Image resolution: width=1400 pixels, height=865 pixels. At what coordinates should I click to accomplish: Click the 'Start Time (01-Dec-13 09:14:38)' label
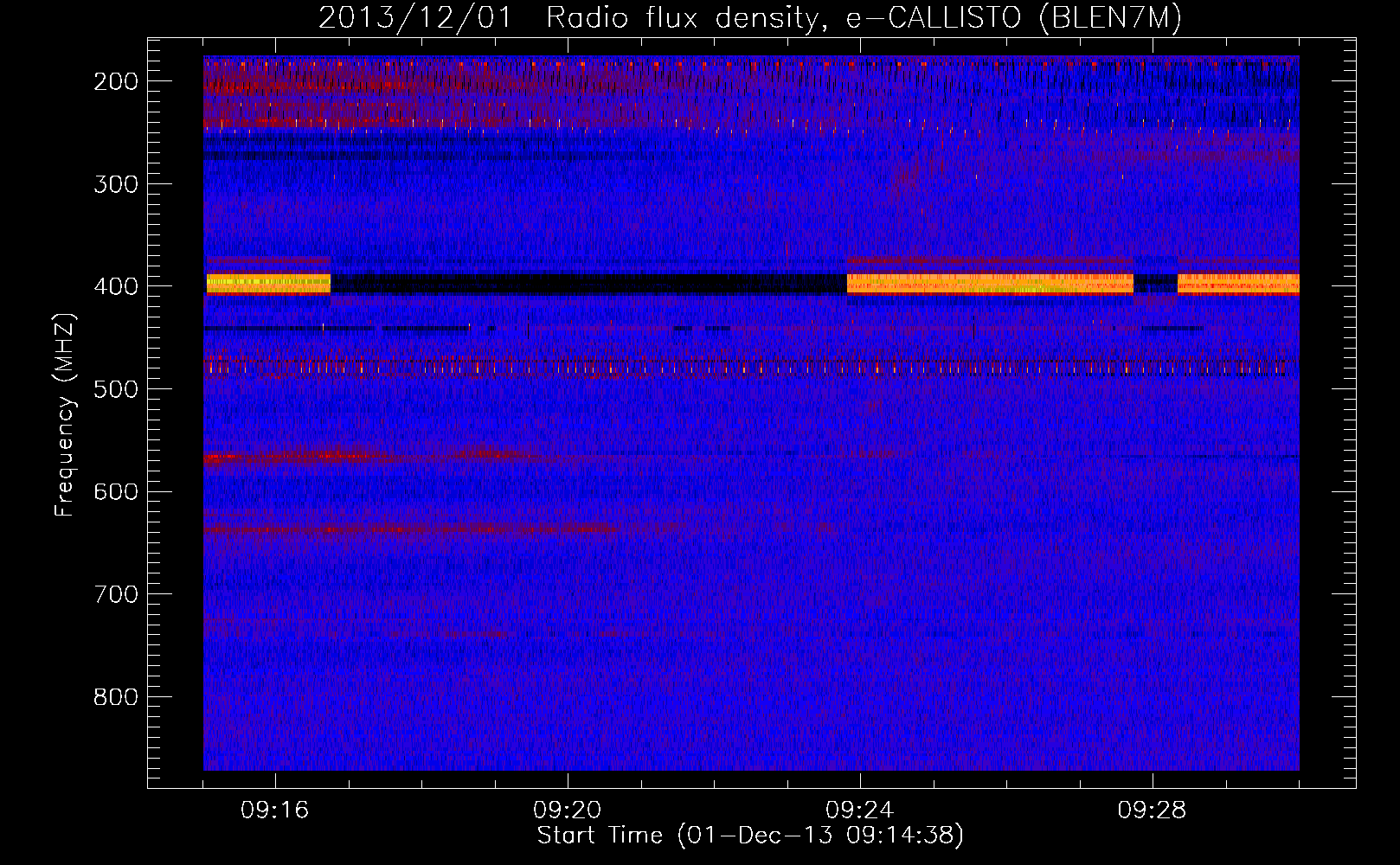coord(750,836)
